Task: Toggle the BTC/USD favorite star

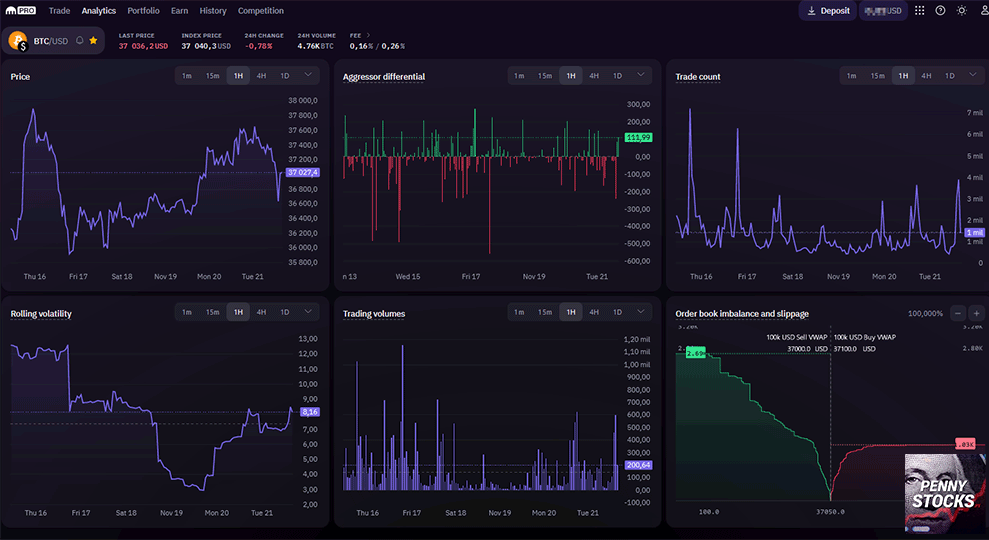Action: click(x=93, y=41)
